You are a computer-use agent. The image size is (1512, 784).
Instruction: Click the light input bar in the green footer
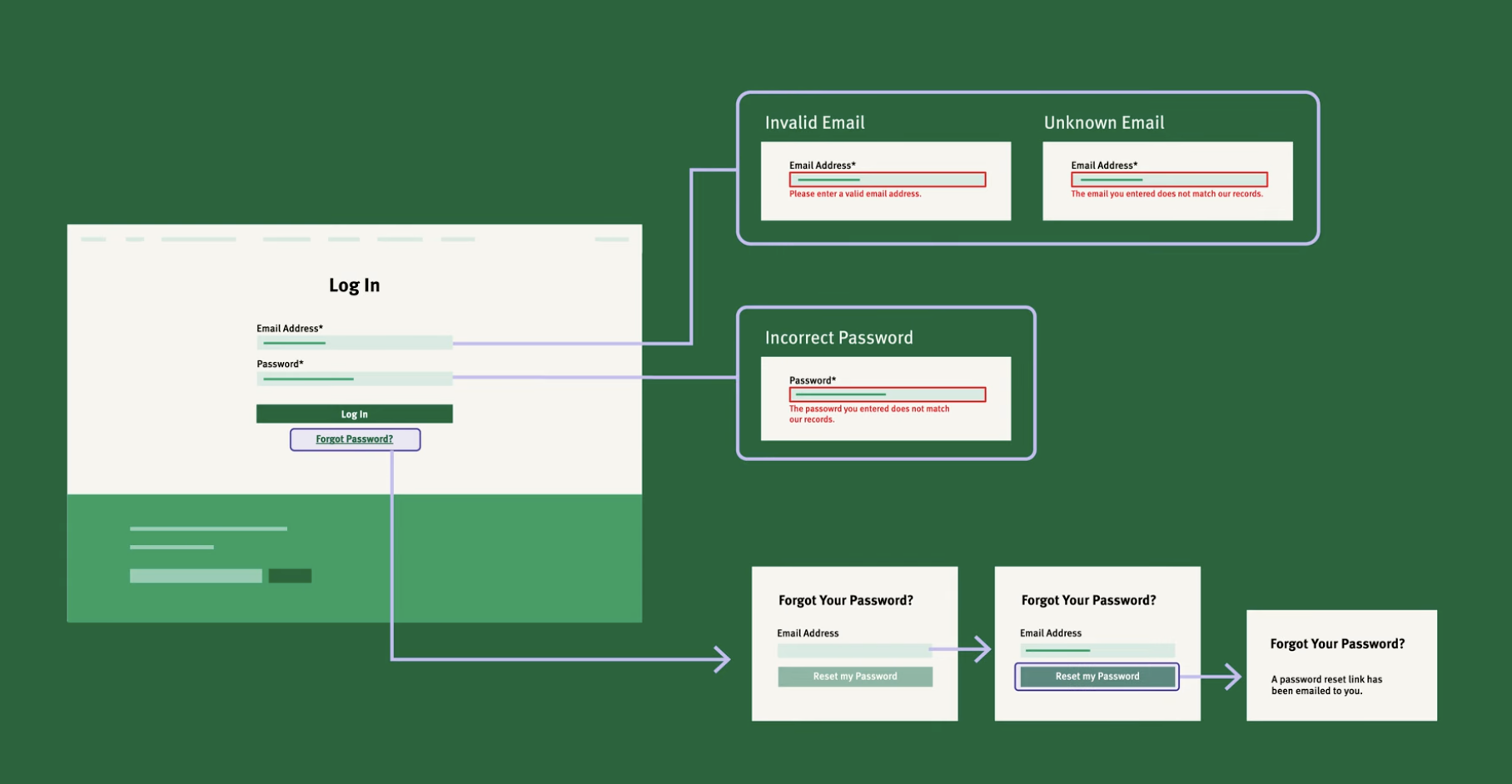(196, 576)
